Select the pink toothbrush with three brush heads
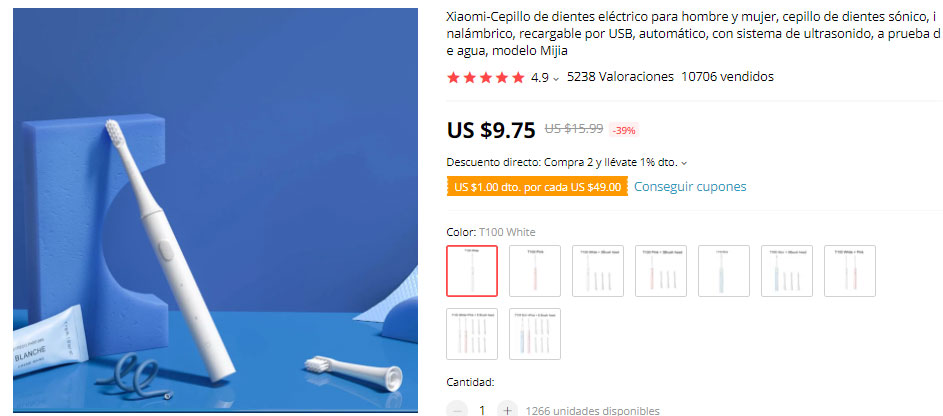The height and width of the screenshot is (416, 943). [x=661, y=271]
